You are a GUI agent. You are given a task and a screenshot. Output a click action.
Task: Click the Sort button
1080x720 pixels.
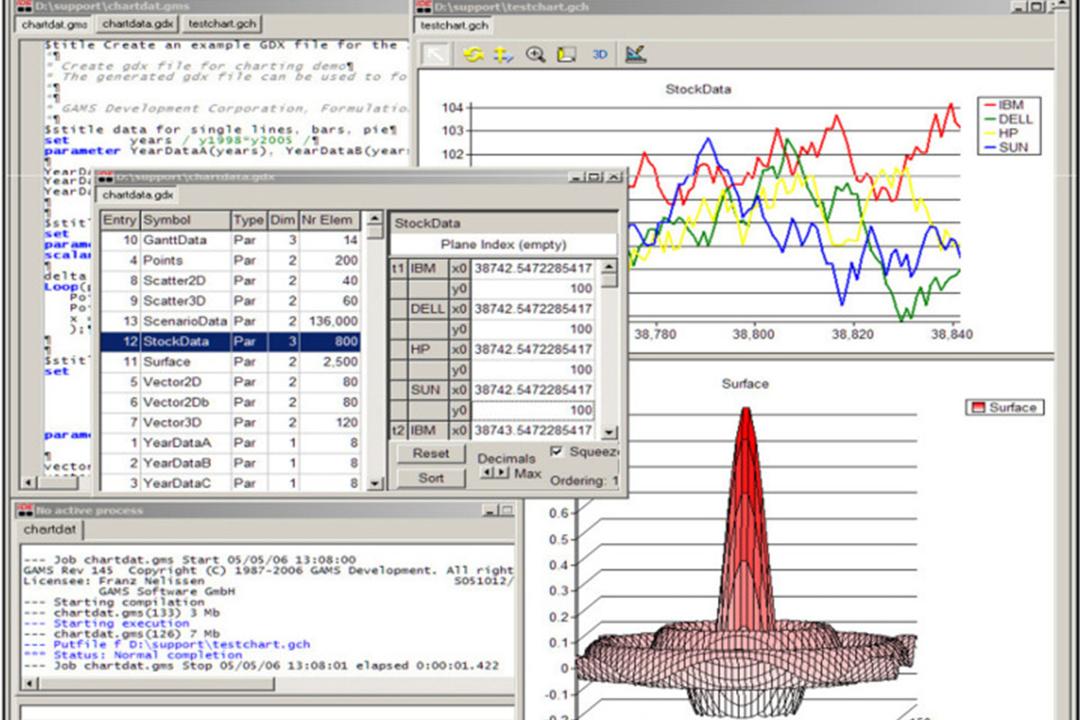coord(431,477)
